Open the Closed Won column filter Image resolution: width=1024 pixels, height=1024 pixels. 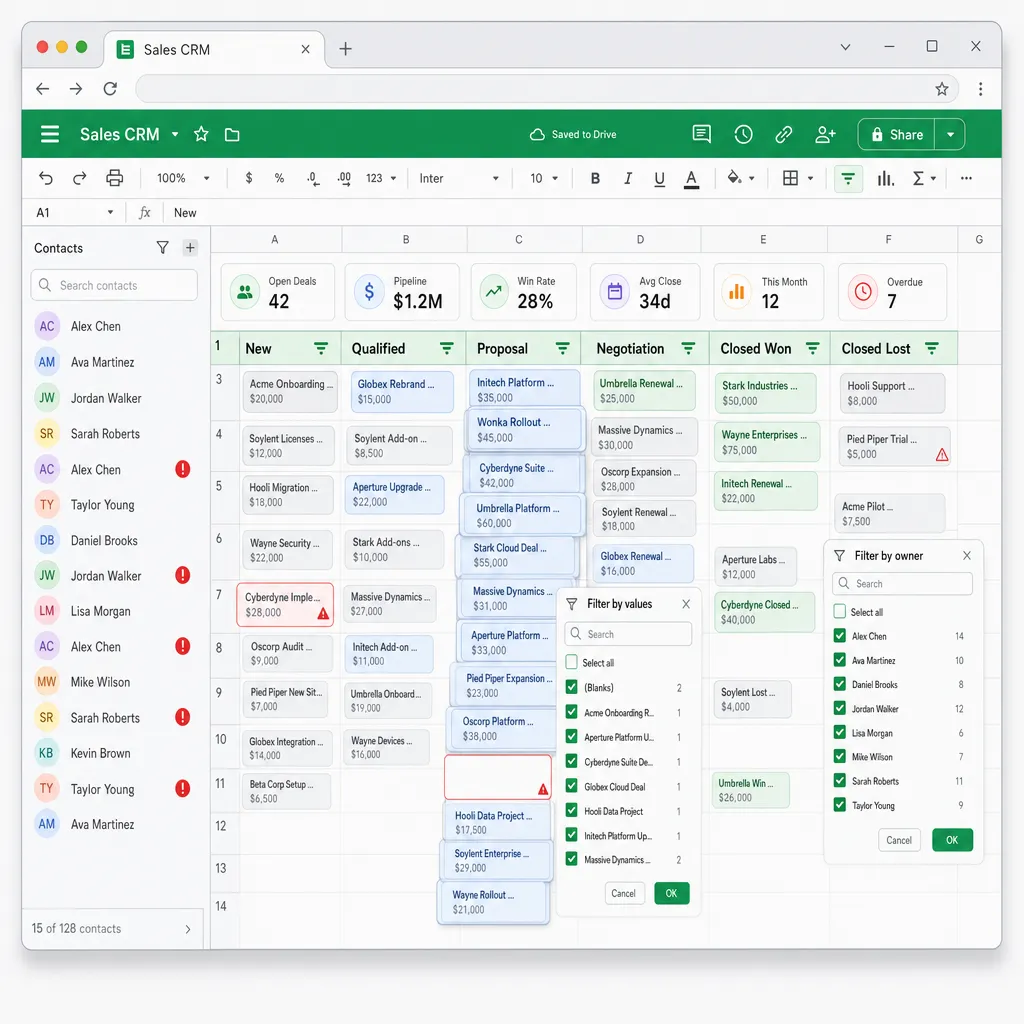(812, 349)
